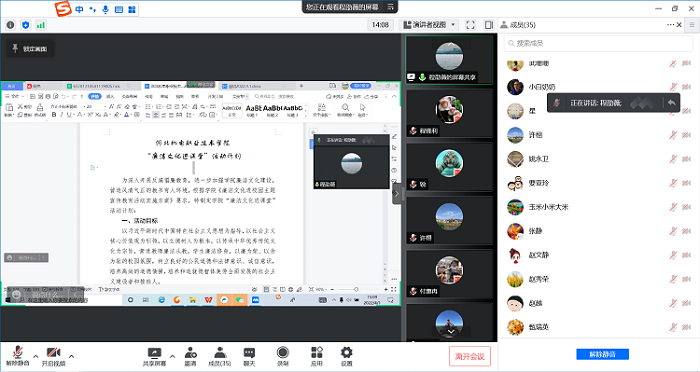Click WPS icon in shared screen taskbar
The width and height of the screenshot is (700, 372).
tap(208, 300)
